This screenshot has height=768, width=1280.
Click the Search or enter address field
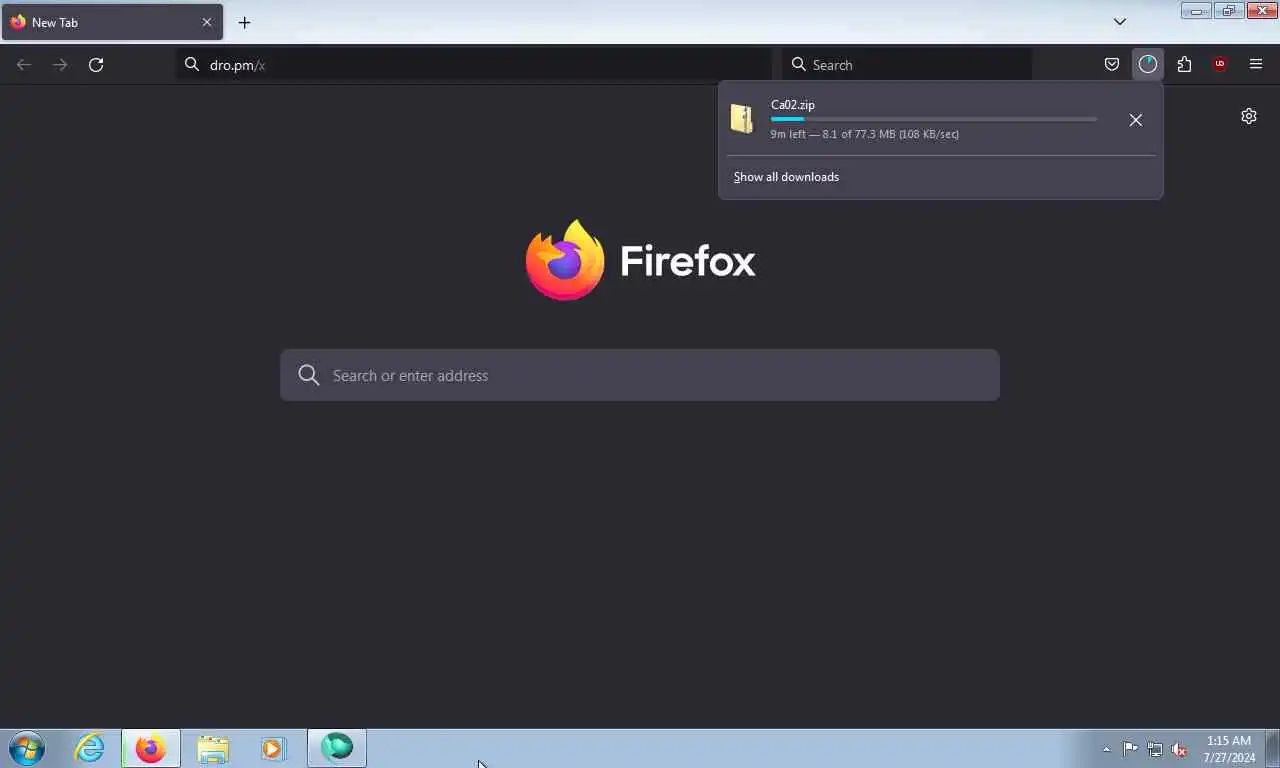[640, 375]
